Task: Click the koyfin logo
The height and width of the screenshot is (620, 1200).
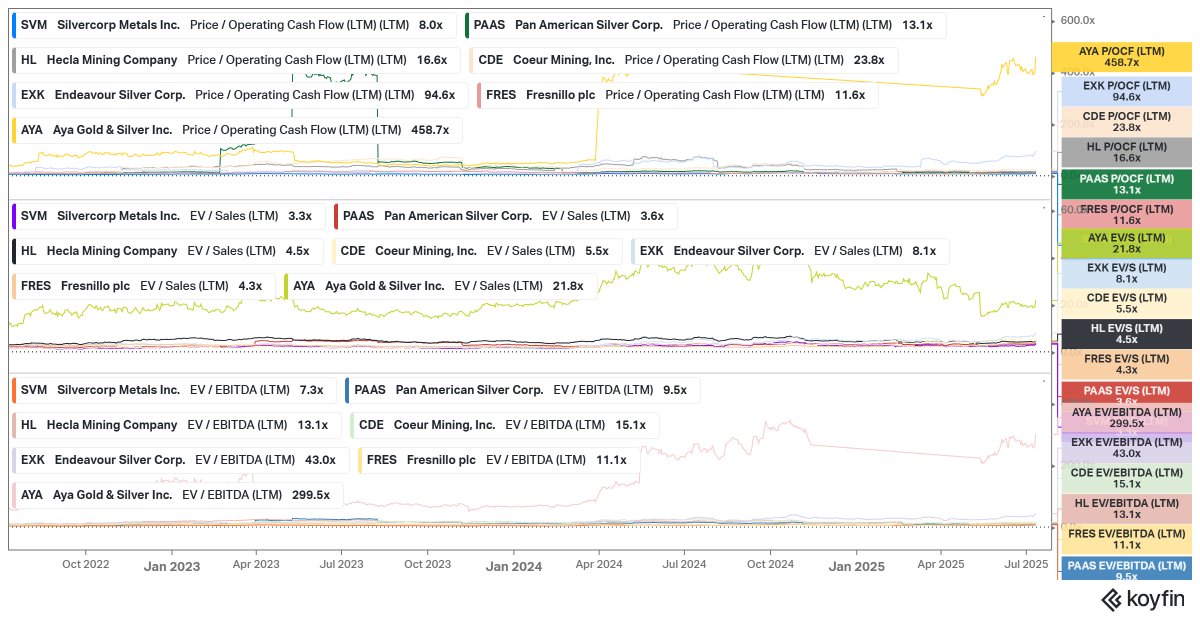Action: coord(1143,600)
